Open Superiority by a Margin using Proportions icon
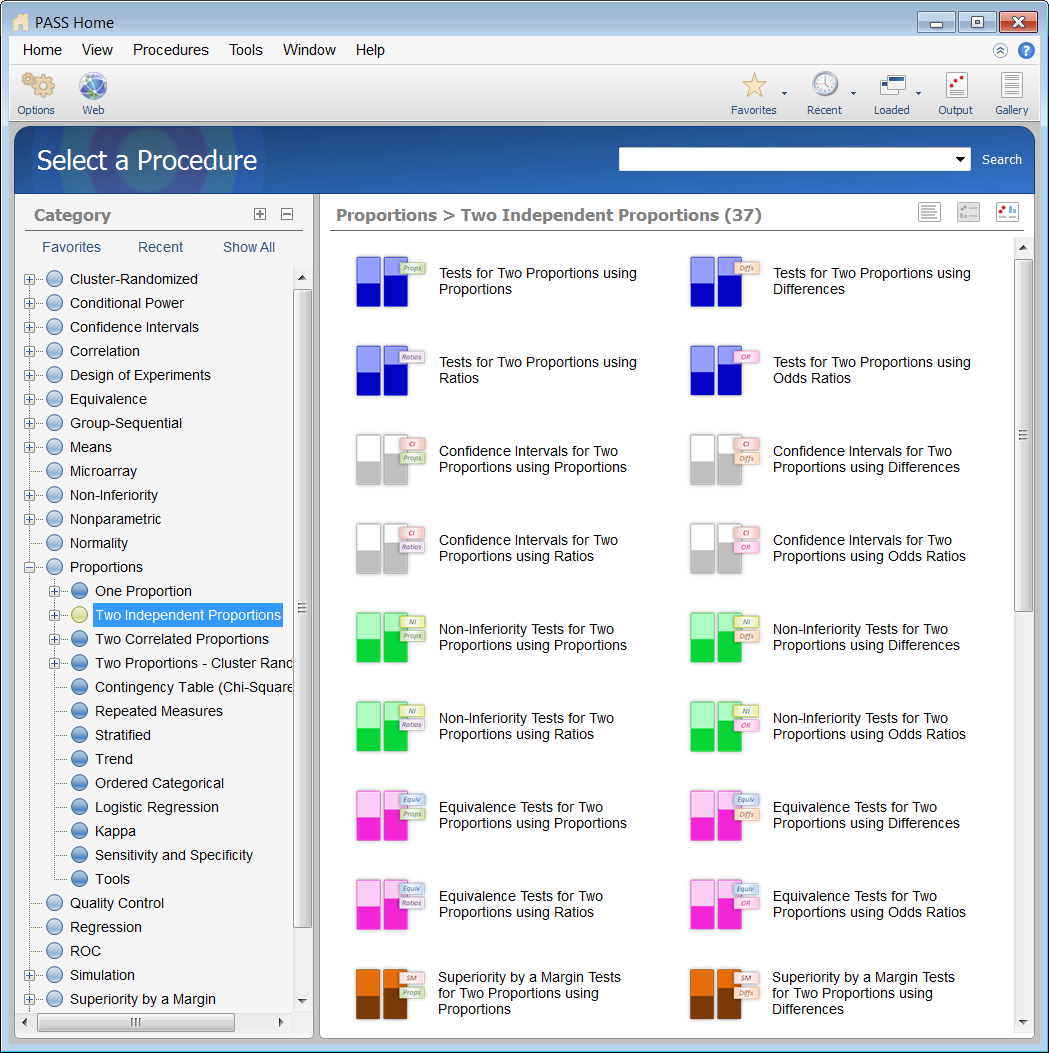1049x1053 pixels. click(390, 993)
